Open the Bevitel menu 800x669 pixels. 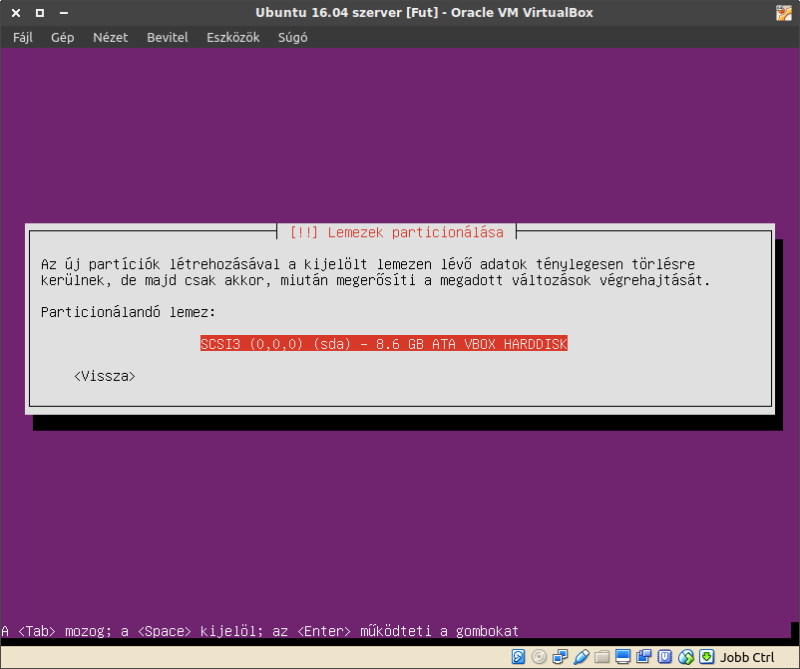pyautogui.click(x=167, y=37)
